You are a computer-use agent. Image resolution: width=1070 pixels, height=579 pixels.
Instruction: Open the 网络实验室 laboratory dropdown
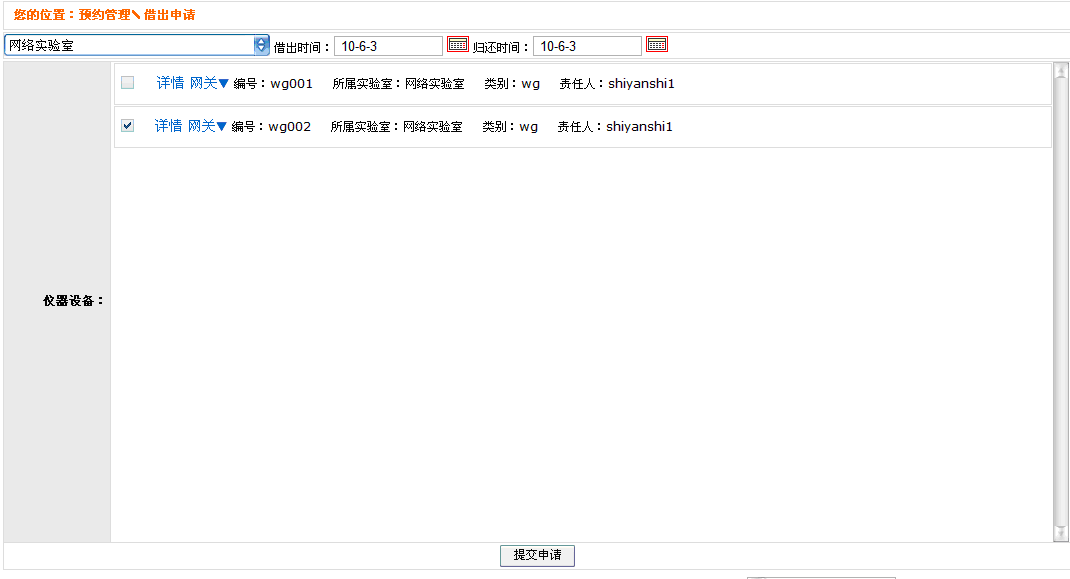point(136,45)
